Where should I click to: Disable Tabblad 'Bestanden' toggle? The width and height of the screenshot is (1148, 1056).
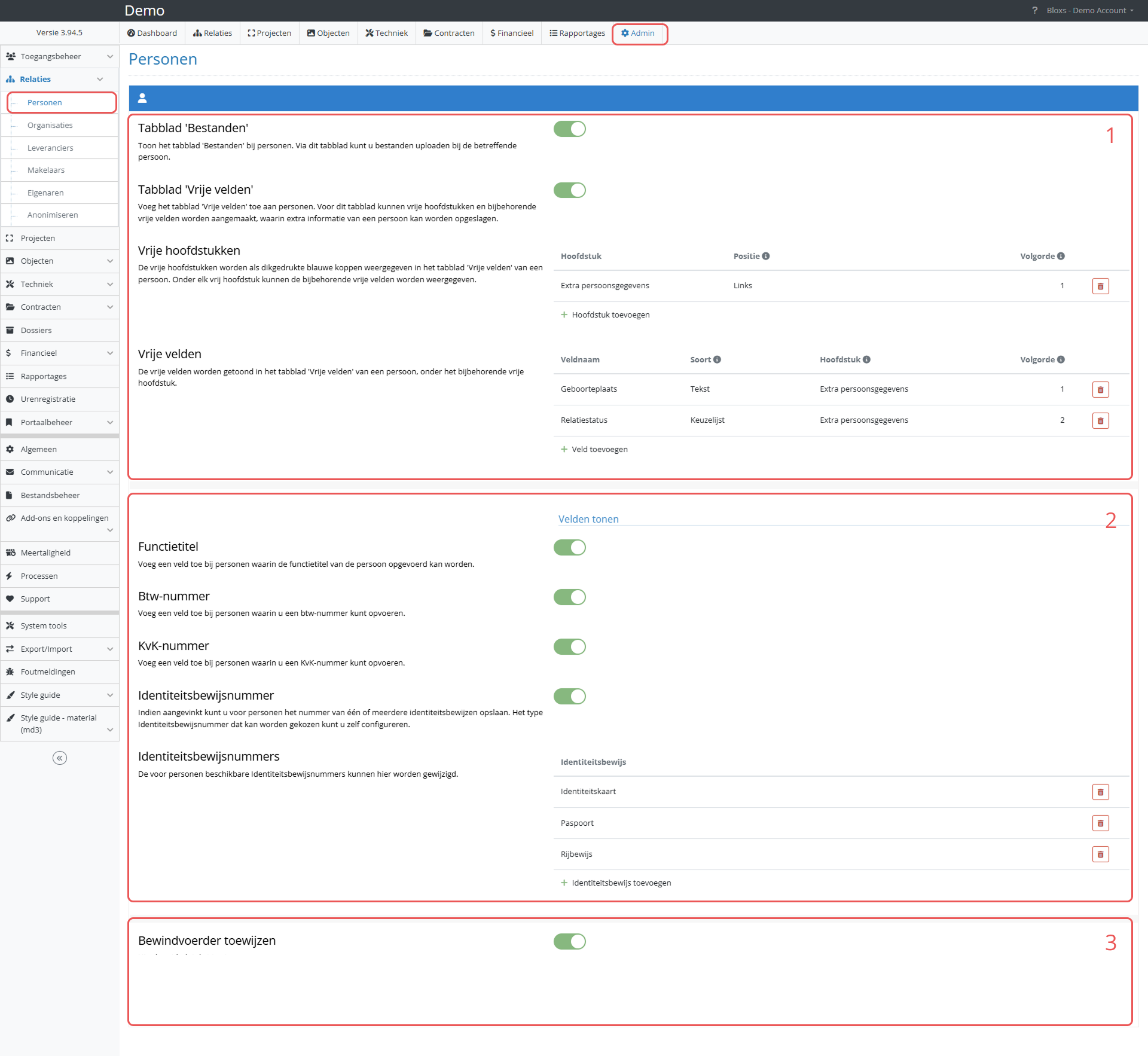pyautogui.click(x=569, y=129)
